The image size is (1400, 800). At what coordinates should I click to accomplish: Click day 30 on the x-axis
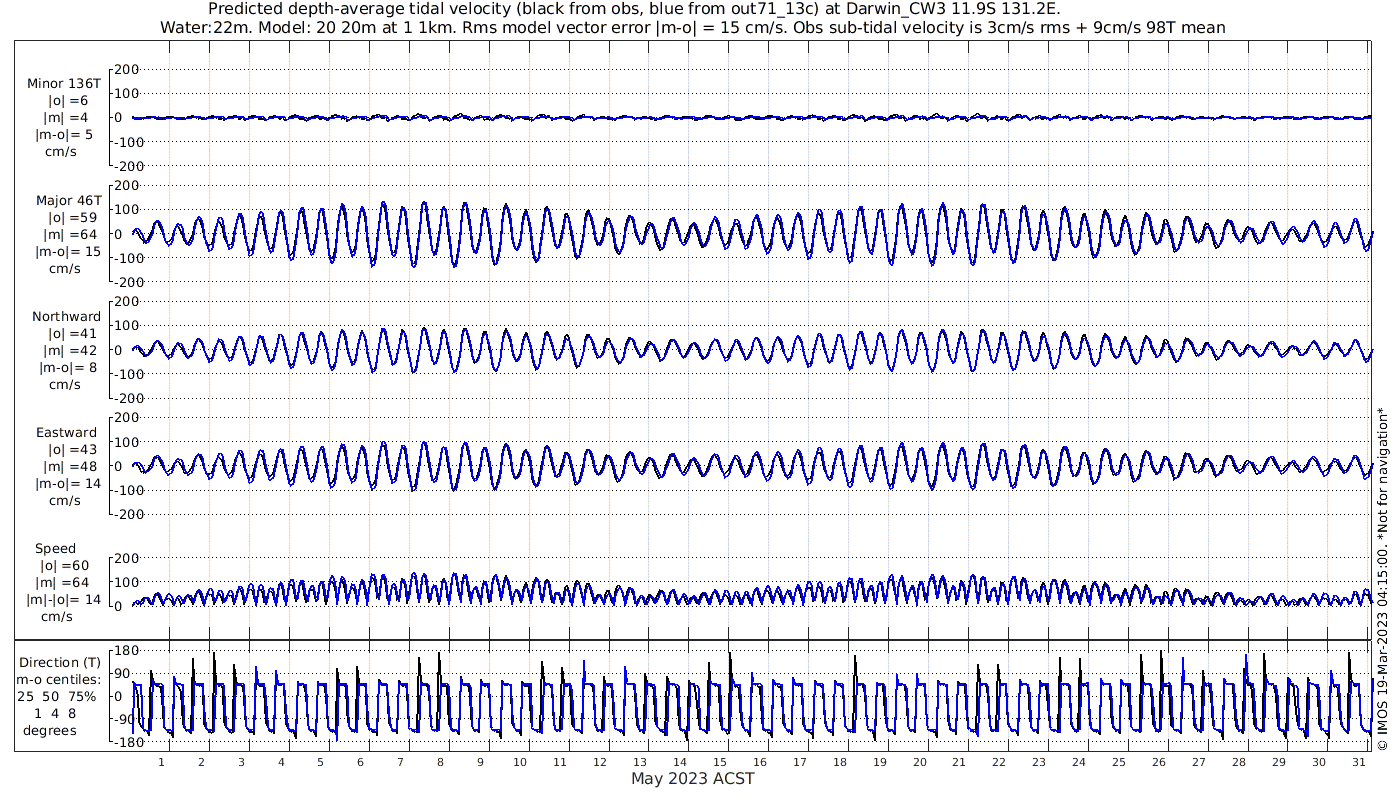tap(1319, 762)
